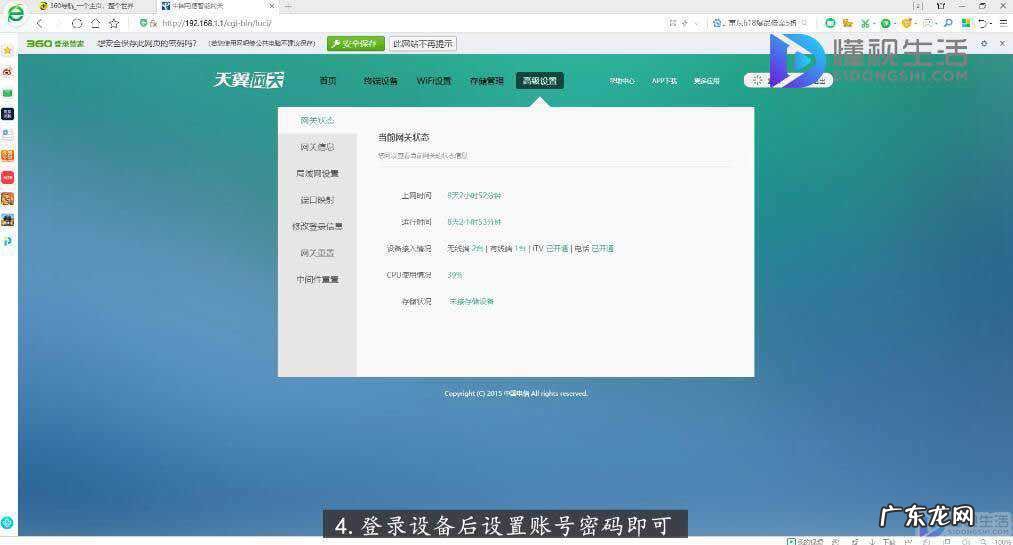Click the 天翼网关 logo
Image resolution: width=1013 pixels, height=545 pixels.
(x=249, y=80)
